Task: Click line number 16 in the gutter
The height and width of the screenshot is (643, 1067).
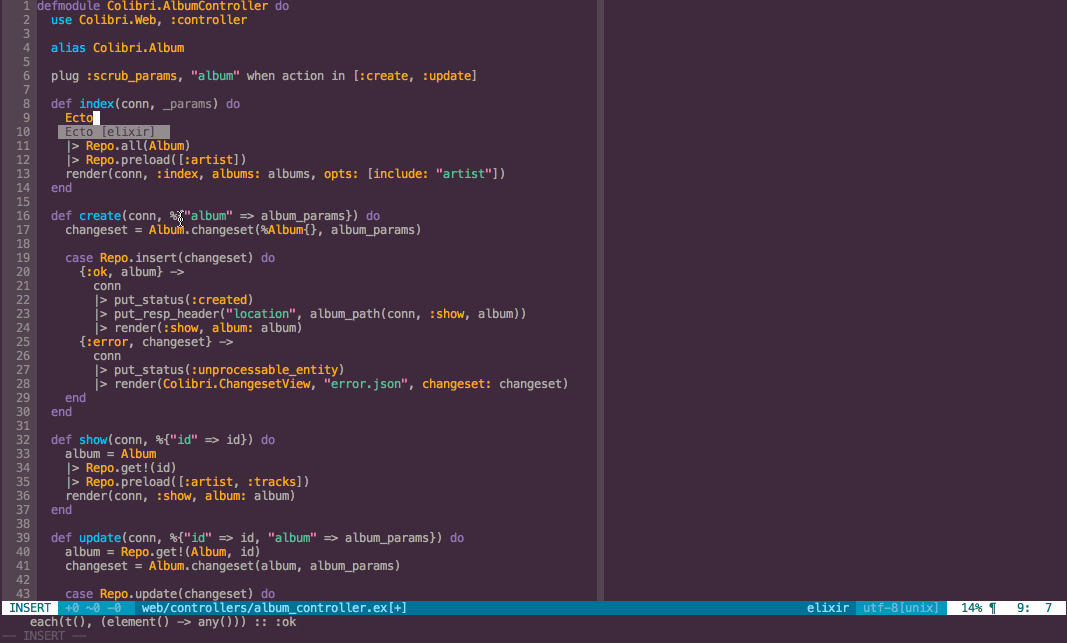Action: point(23,215)
